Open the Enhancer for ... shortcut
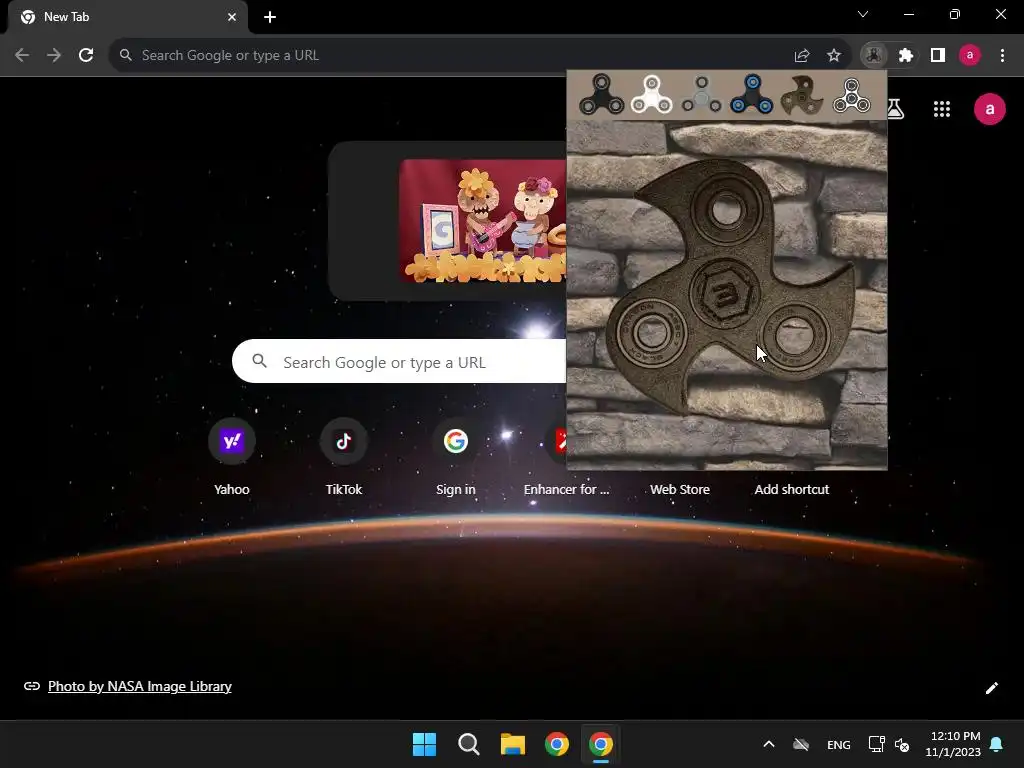1024x768 pixels. [x=566, y=488]
